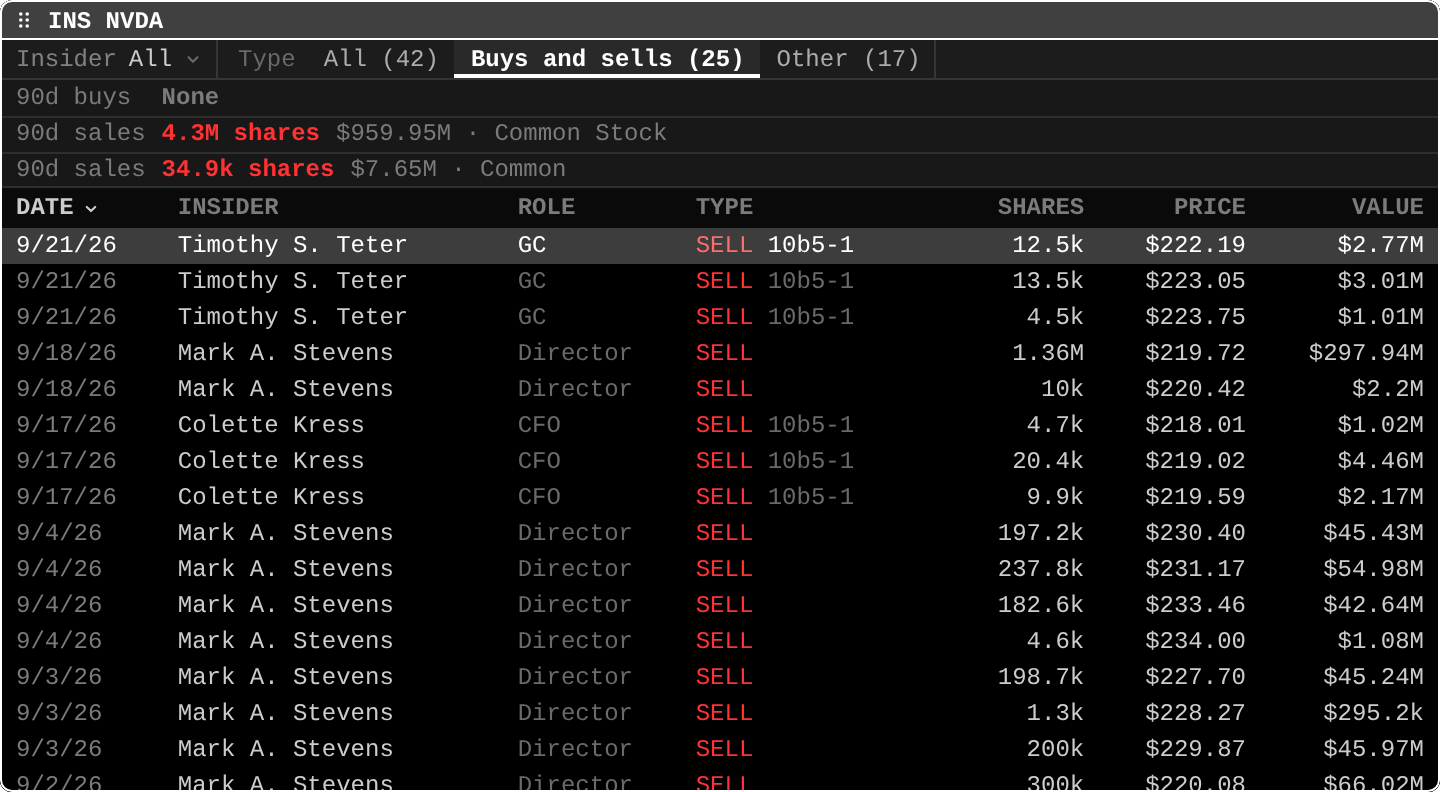
Task: Click the CFO role in the $219.59 row
Action: [539, 497]
